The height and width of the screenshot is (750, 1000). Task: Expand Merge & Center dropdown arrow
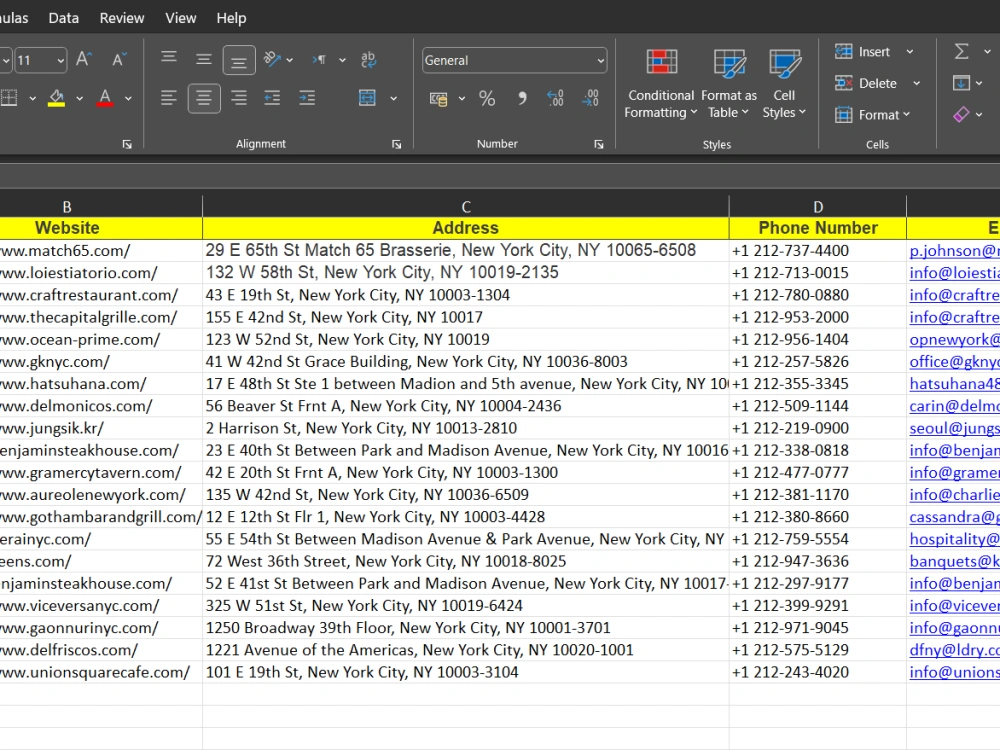tap(393, 98)
